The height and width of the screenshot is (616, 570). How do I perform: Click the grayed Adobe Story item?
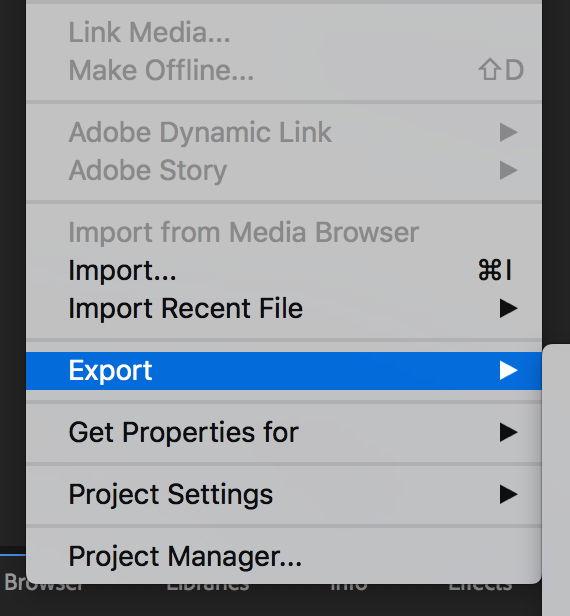284,170
